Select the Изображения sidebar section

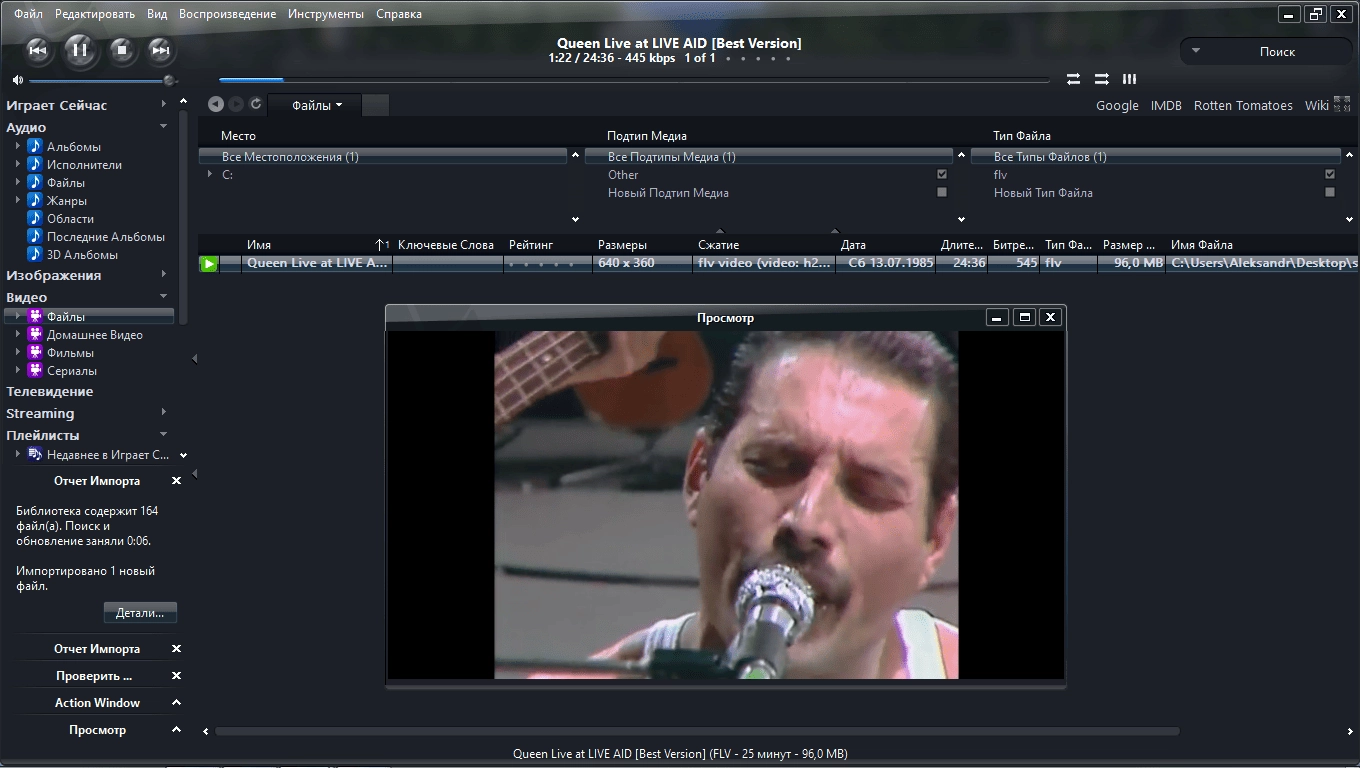54,275
